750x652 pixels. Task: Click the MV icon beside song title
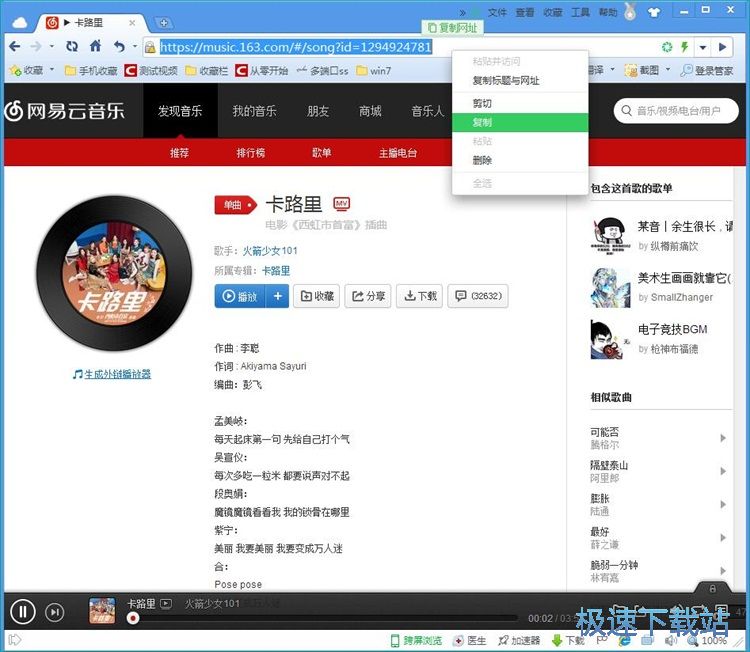pyautogui.click(x=341, y=204)
